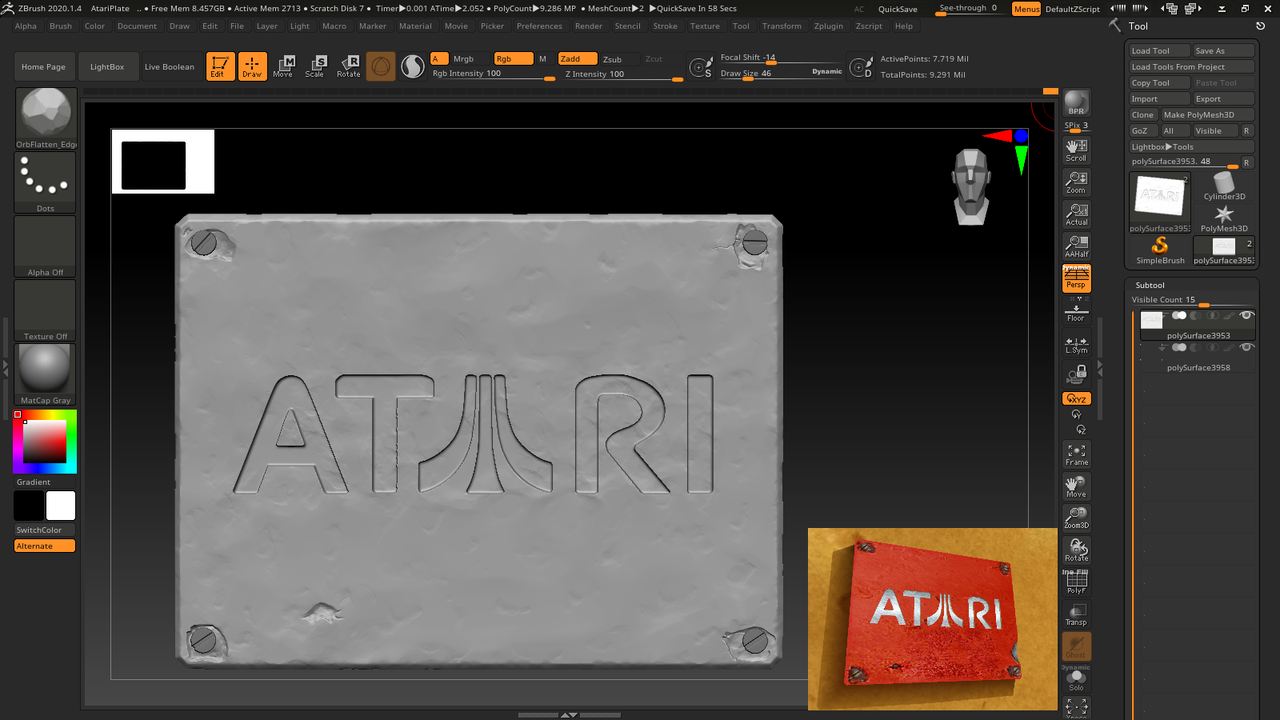Screen dimensions: 1280x720
Task: Select the SimpleBrush tool
Action: (x=1160, y=250)
